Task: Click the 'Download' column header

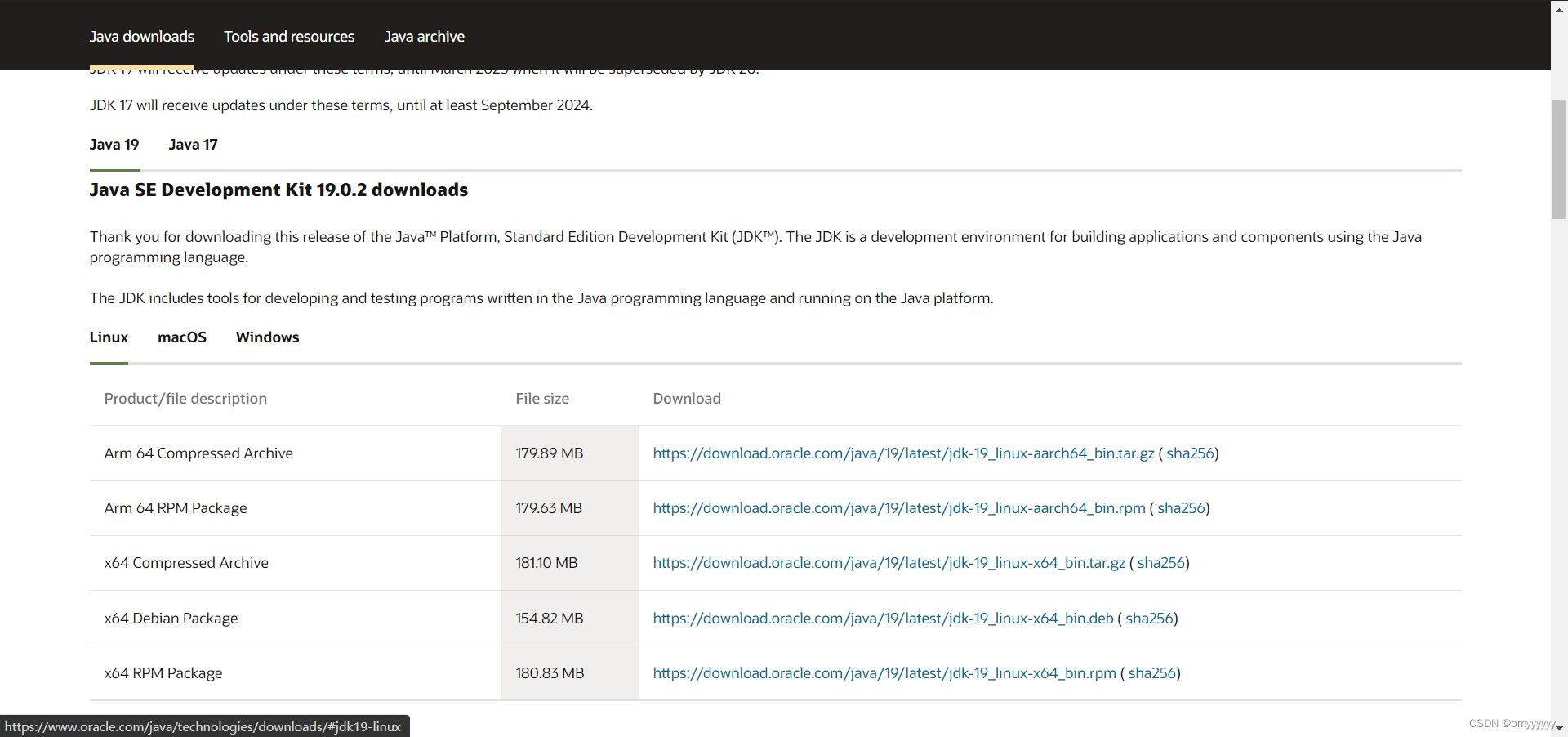Action: click(687, 399)
